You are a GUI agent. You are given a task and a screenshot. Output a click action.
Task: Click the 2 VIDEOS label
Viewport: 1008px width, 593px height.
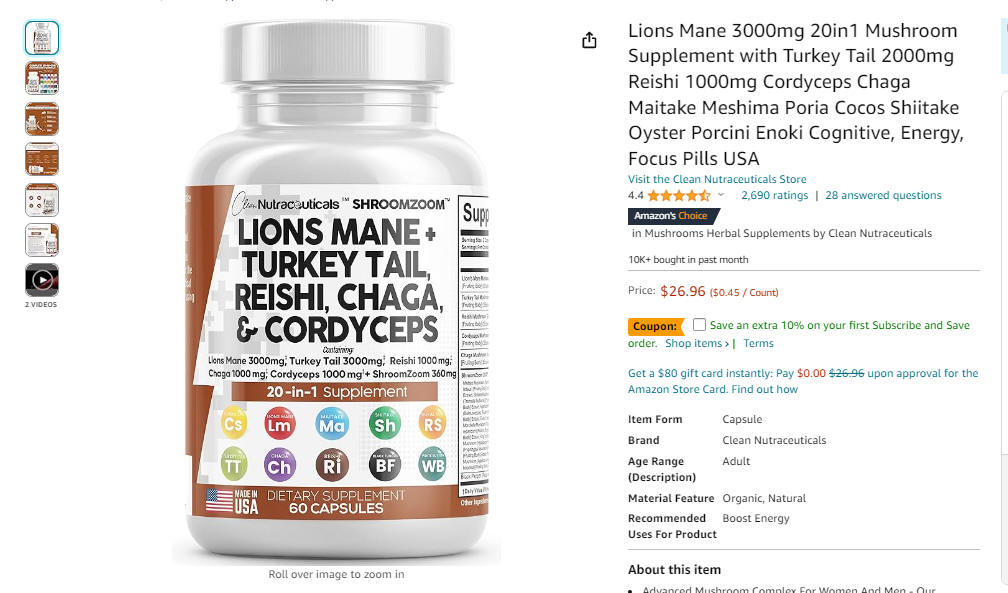pos(41,305)
